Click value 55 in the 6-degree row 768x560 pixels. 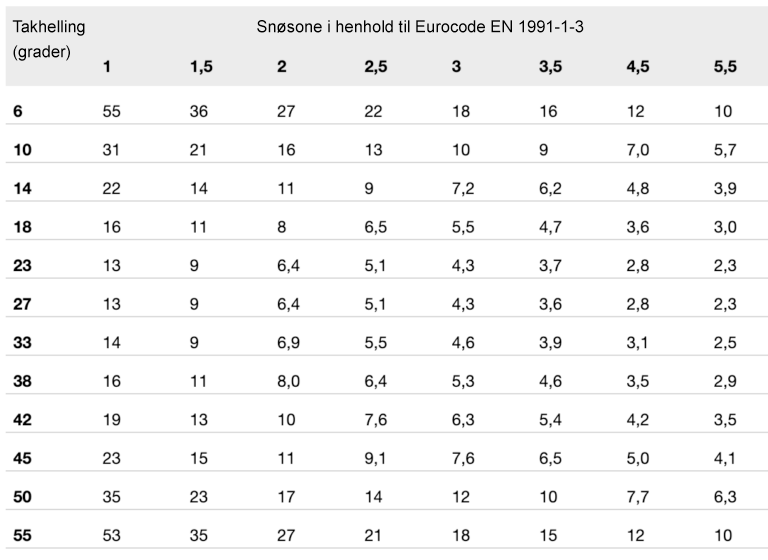tap(112, 110)
